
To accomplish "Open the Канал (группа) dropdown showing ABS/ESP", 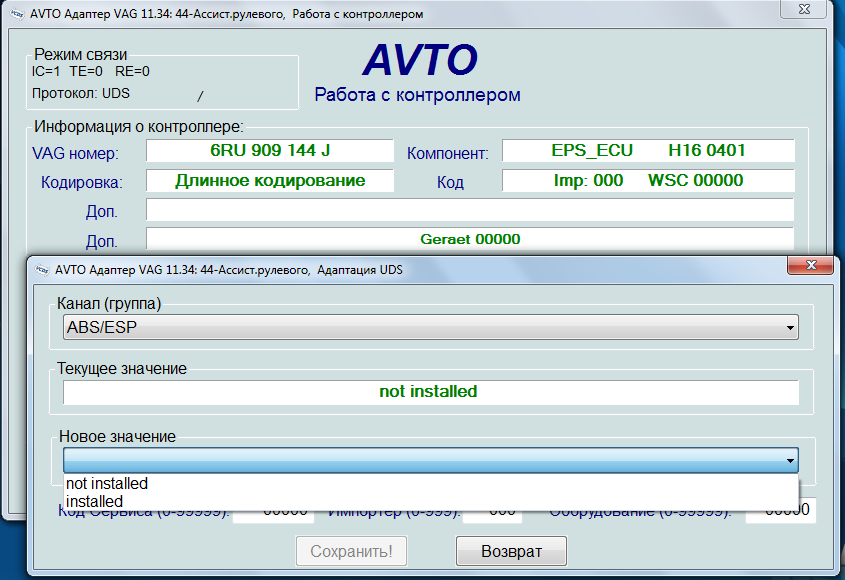I will pyautogui.click(x=790, y=327).
